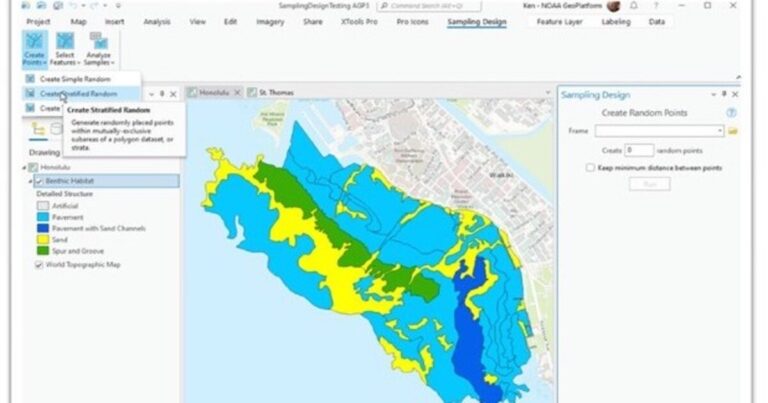Click the yellow Sand swatch
Screen dimensions: 768x403
43,239
